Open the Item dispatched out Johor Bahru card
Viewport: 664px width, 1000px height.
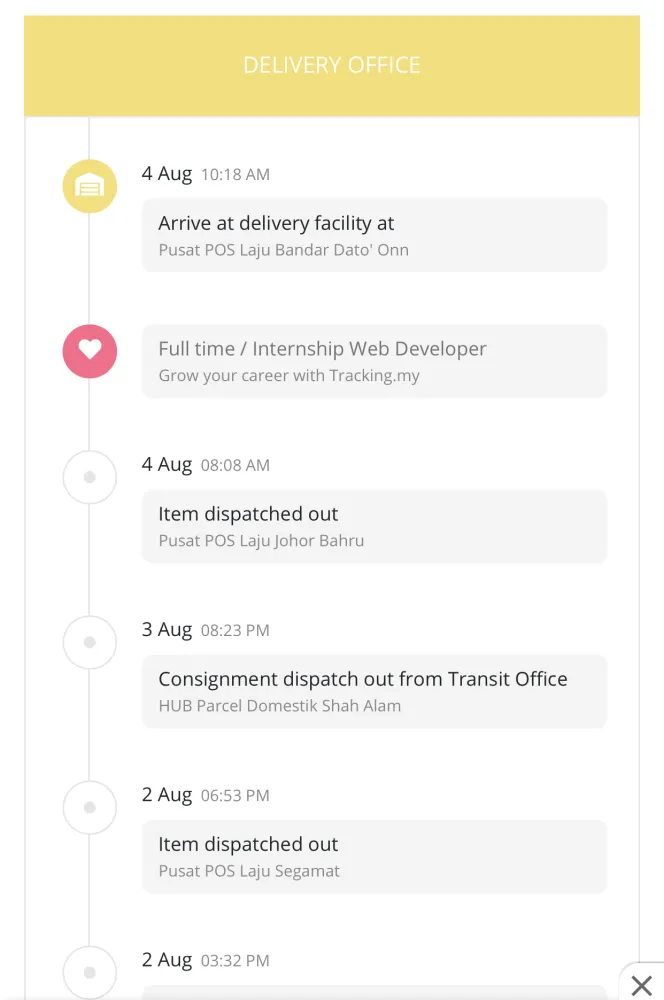tap(374, 526)
